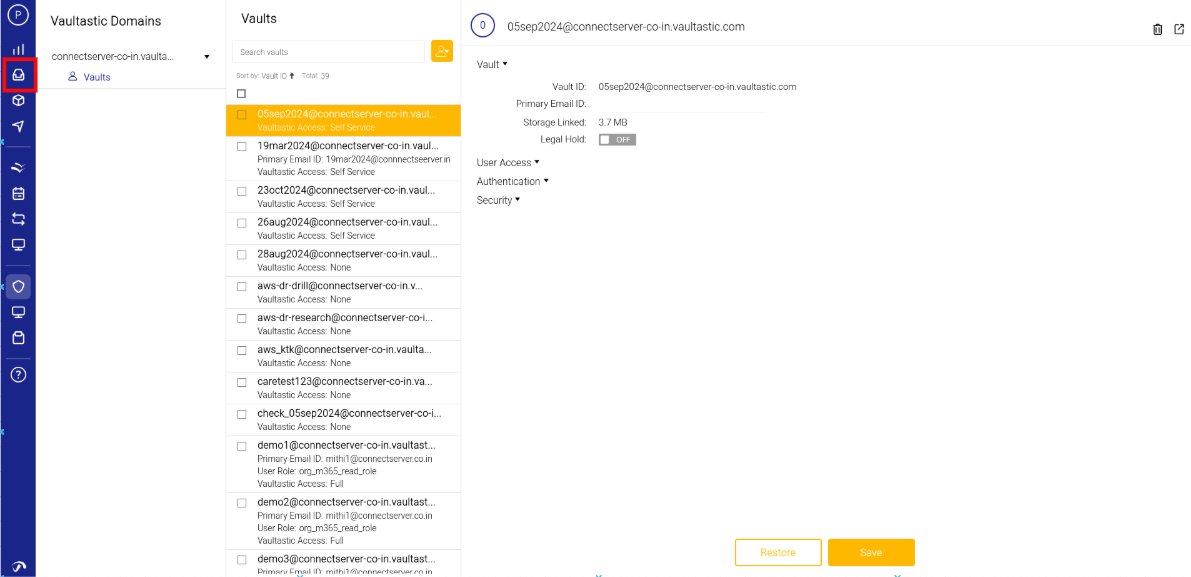Check the 23oct2024 vault checkbox
Image resolution: width=1191 pixels, height=577 pixels.
242,191
